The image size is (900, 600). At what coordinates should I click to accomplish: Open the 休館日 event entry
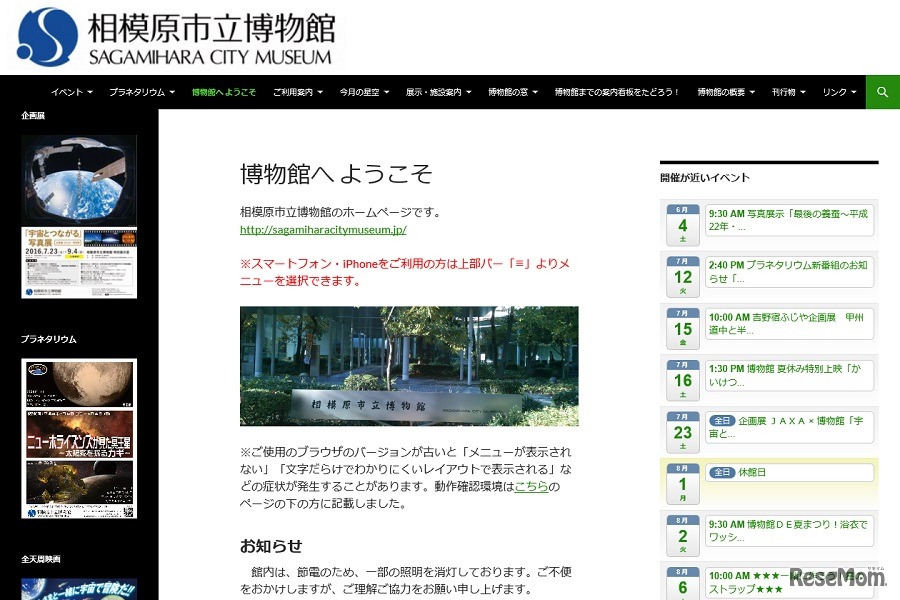click(x=790, y=472)
